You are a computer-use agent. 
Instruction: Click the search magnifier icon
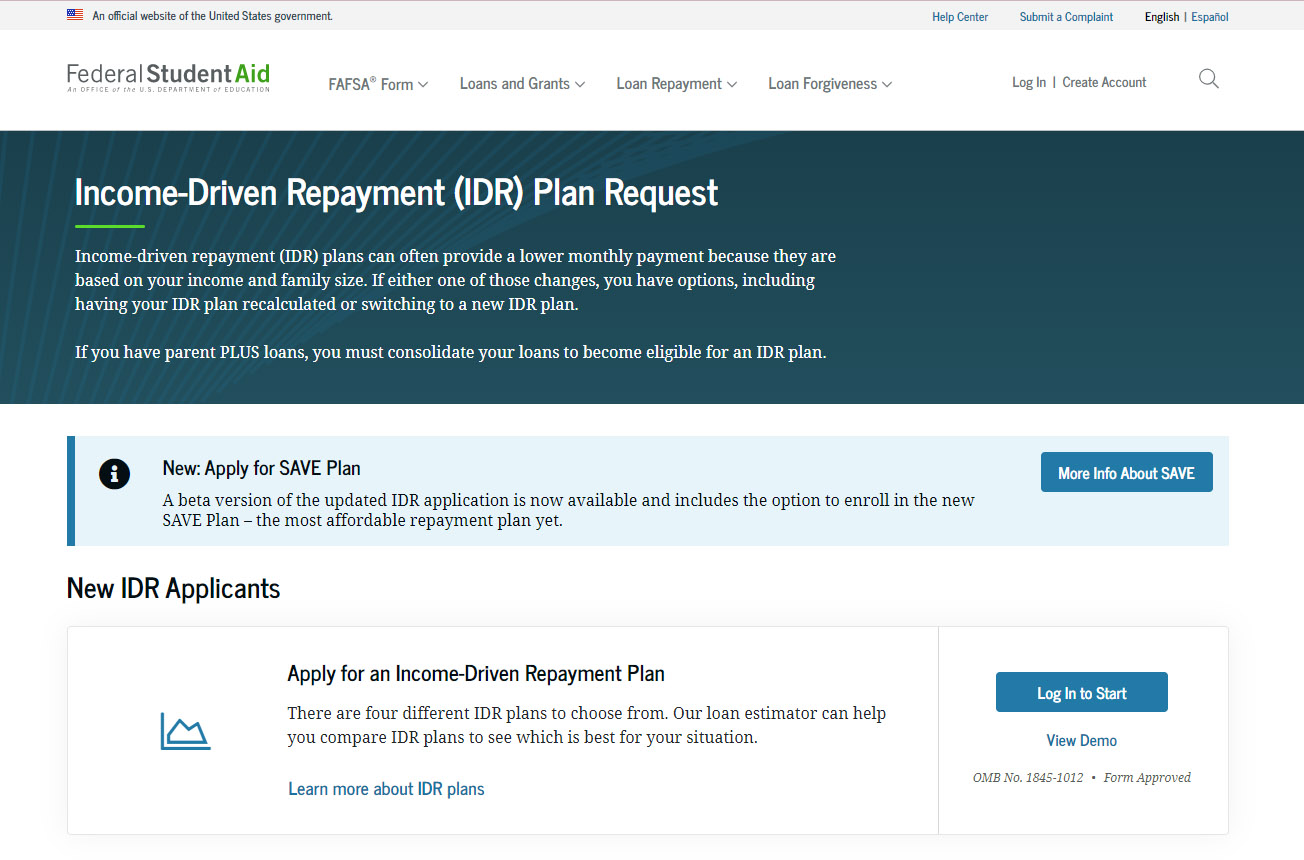pos(1208,80)
